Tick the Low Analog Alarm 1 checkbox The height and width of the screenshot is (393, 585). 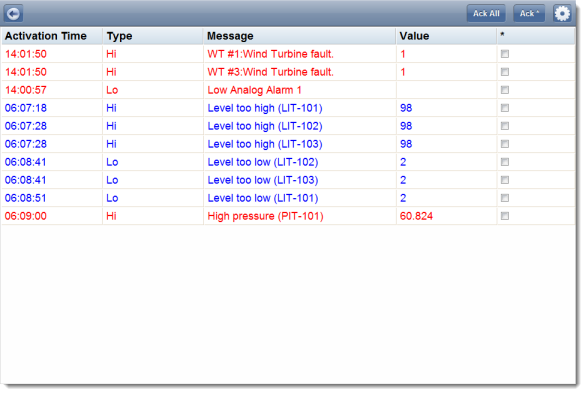(x=505, y=90)
